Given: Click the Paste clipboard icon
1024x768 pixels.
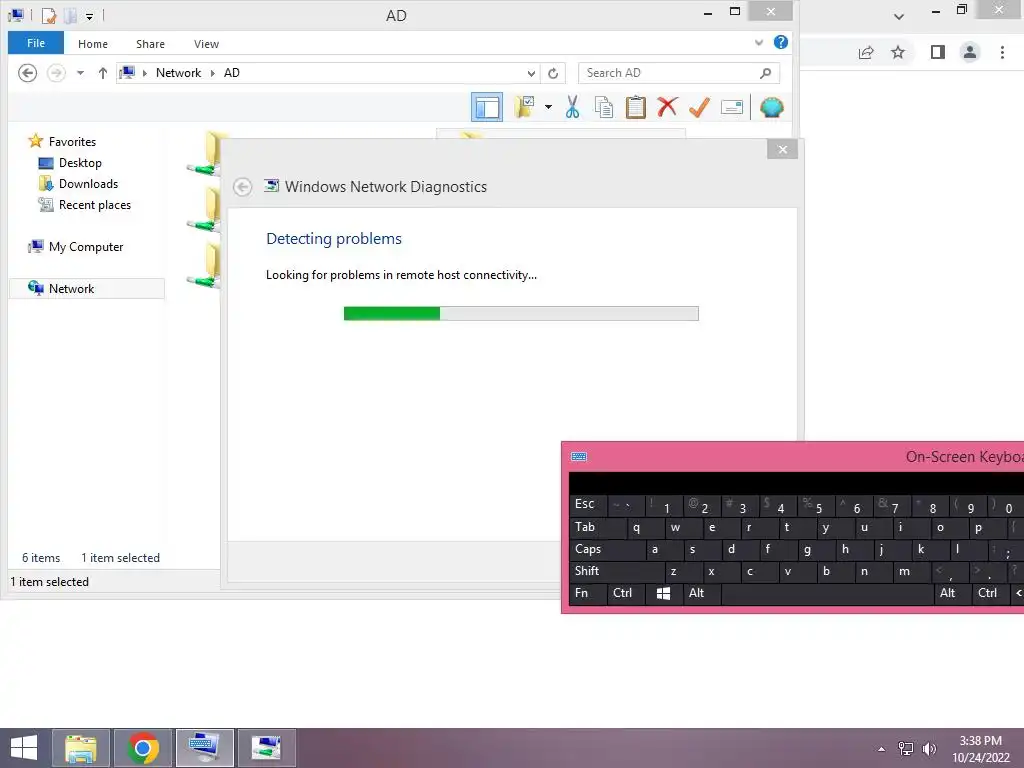Looking at the screenshot, I should point(635,107).
